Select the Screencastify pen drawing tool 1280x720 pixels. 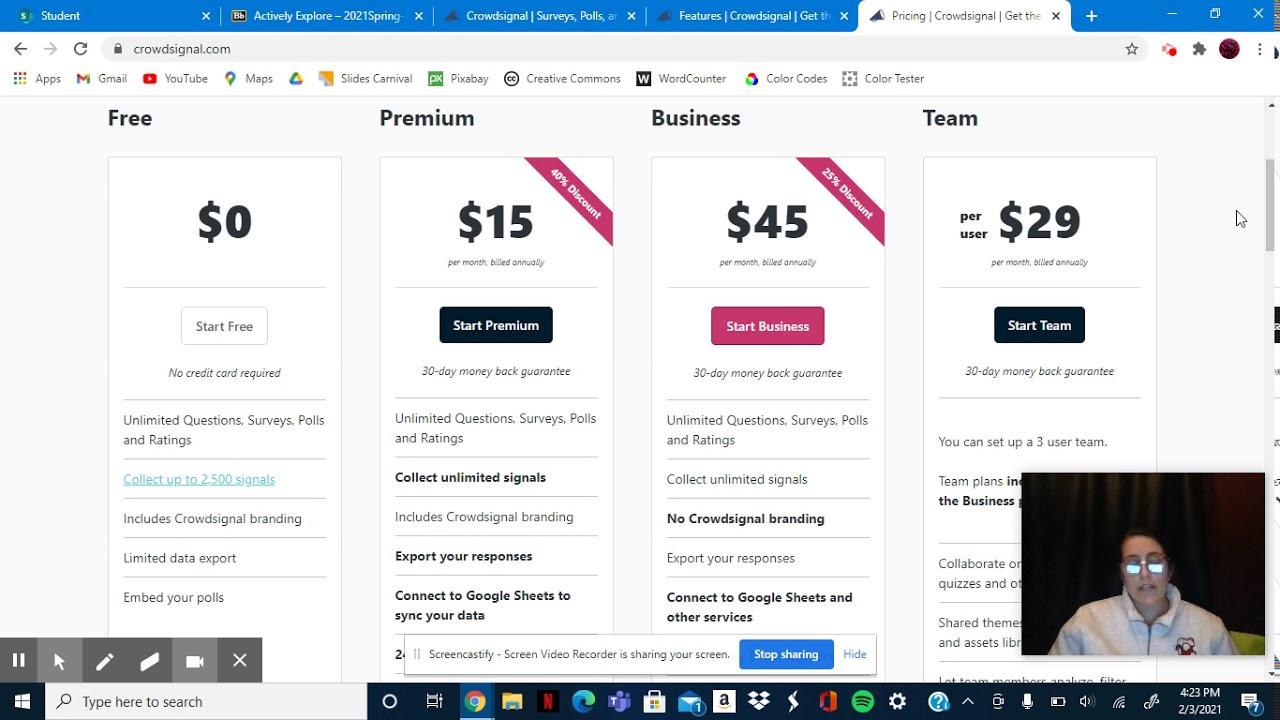pyautogui.click(x=104, y=660)
